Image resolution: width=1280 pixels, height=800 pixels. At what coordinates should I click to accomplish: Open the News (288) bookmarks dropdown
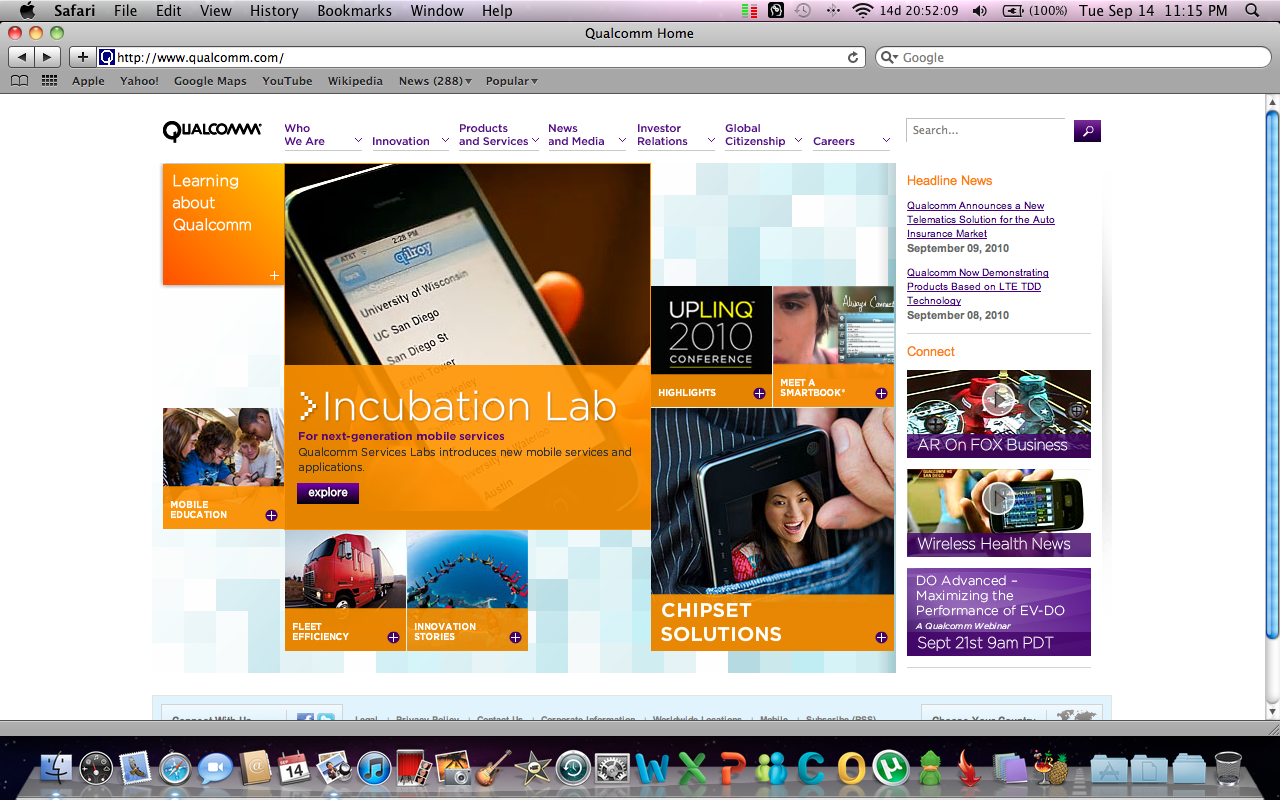point(435,81)
